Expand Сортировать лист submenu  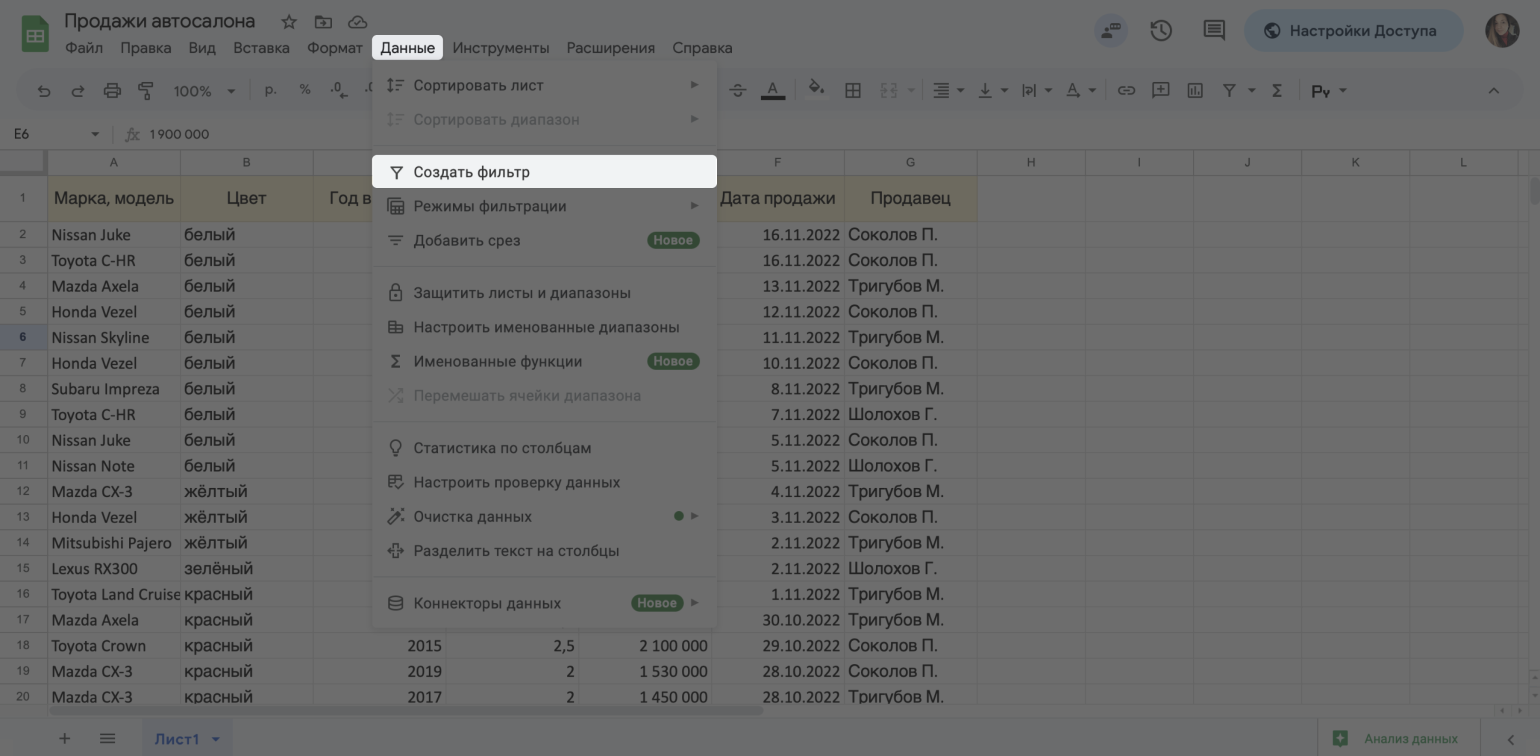[544, 85]
